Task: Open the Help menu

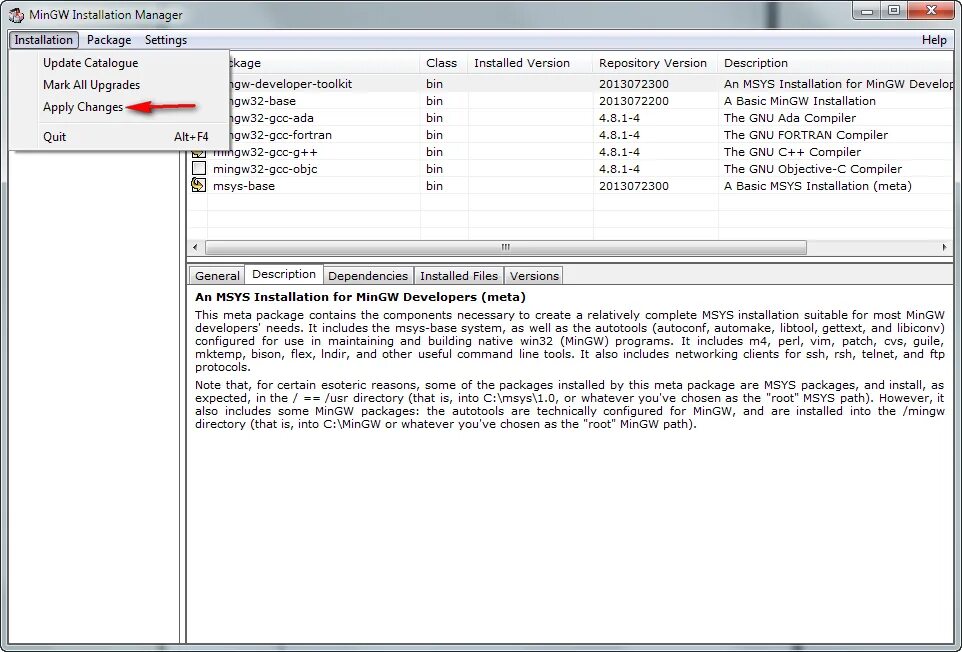Action: pyautogui.click(x=934, y=40)
